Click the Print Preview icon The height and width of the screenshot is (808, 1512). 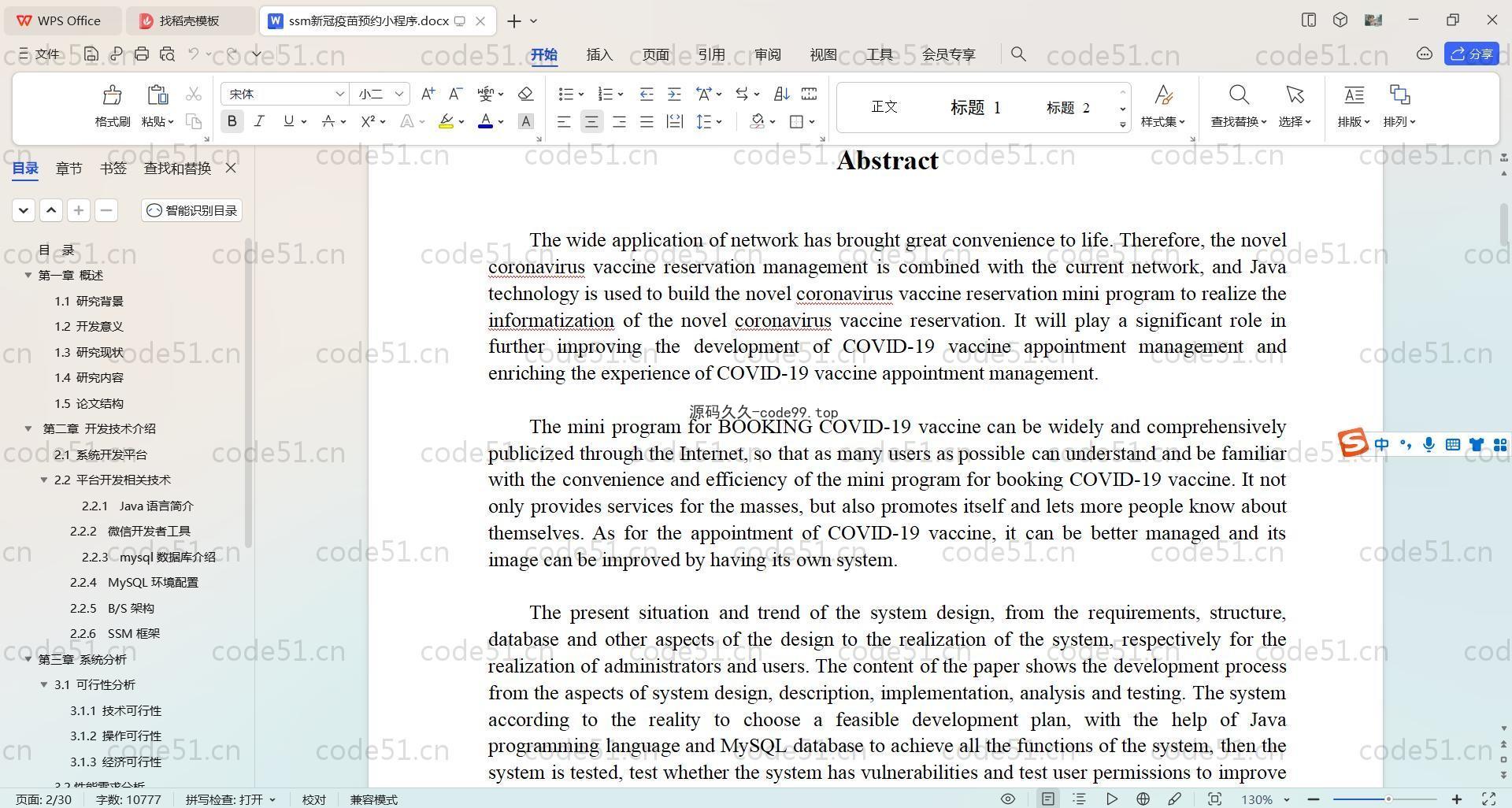click(x=167, y=54)
